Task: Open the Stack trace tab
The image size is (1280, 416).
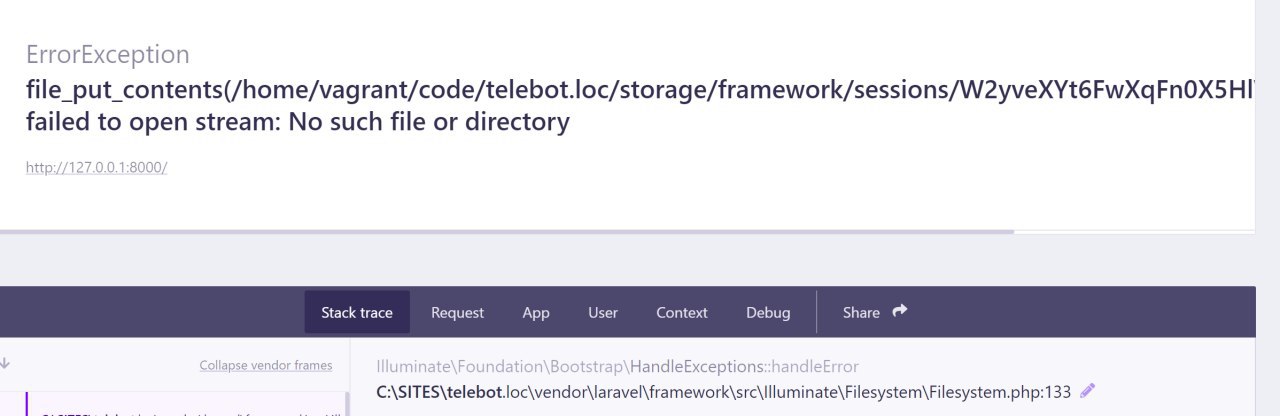Action: click(x=357, y=313)
